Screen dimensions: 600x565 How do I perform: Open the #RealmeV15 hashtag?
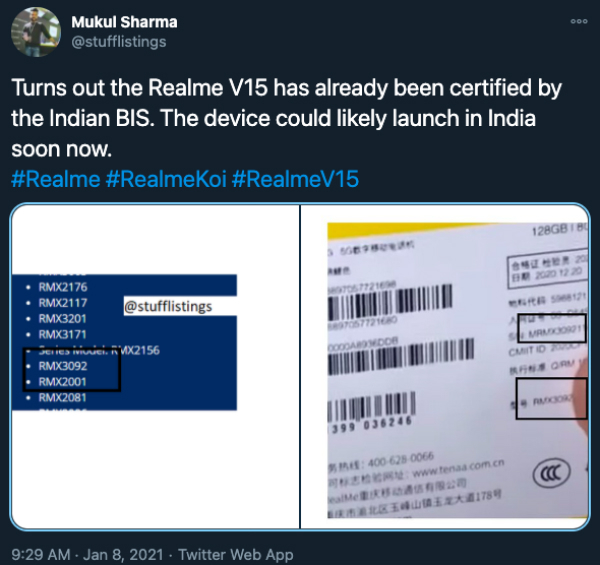click(x=295, y=179)
